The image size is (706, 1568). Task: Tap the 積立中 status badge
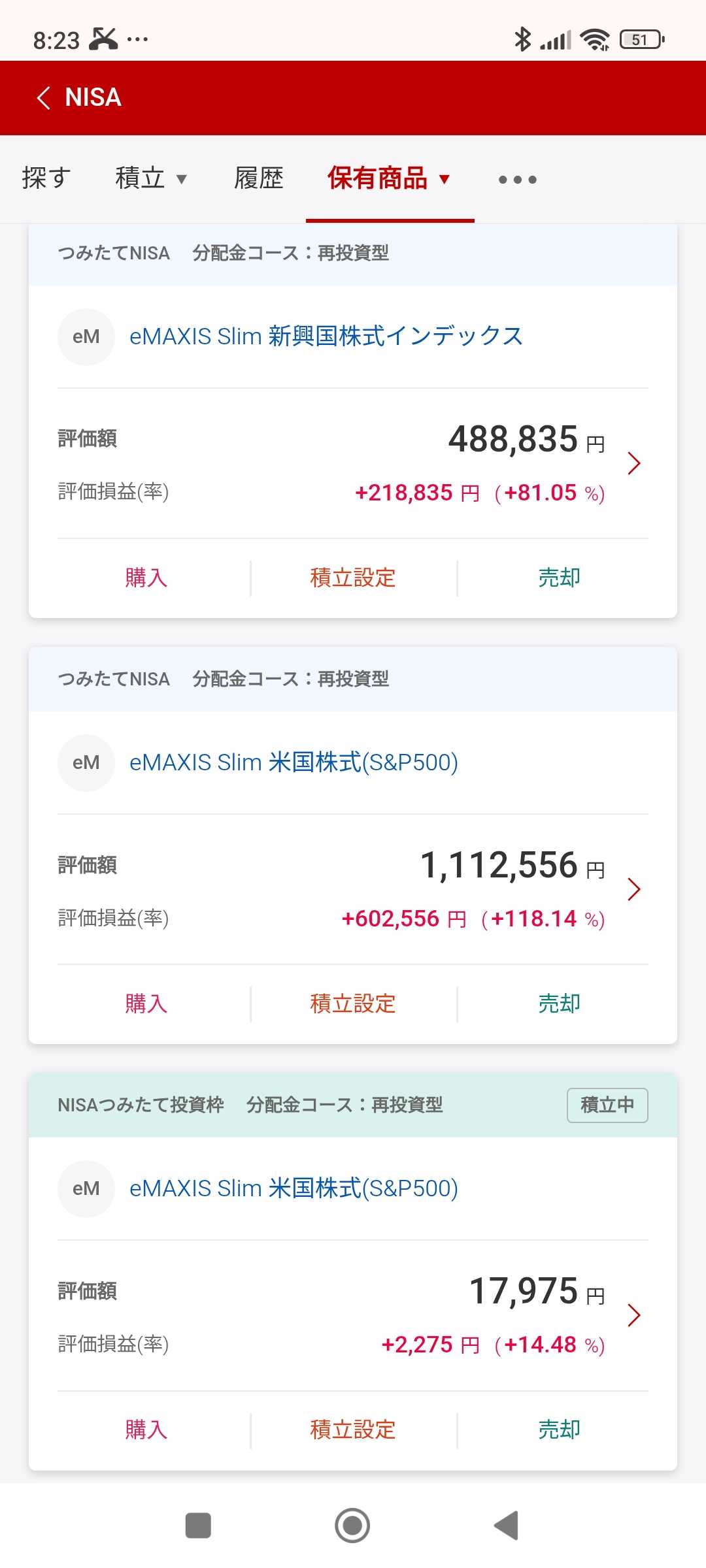click(607, 1105)
